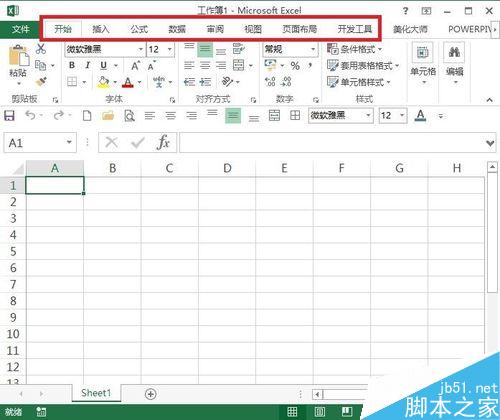Click the ribbon red font color A
Image resolution: width=500 pixels, height=420 pixels.
(128, 82)
